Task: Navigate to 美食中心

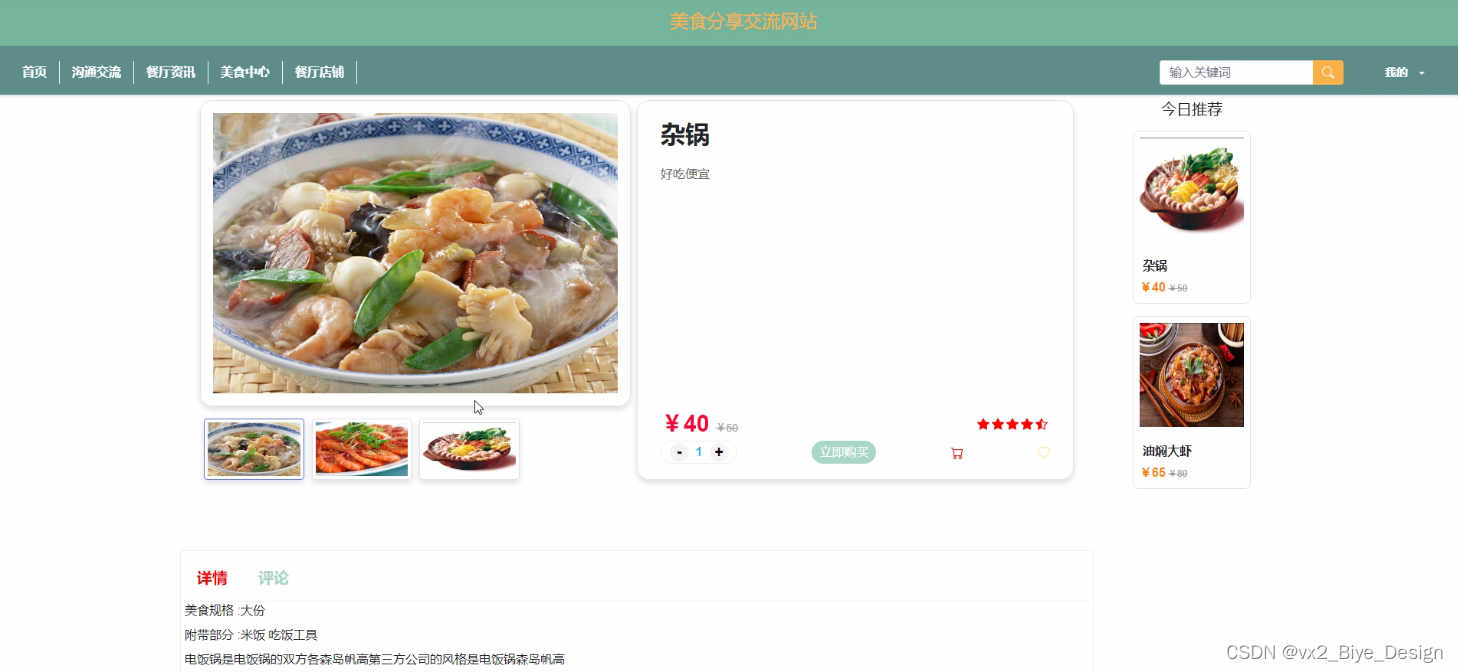Action: point(245,72)
